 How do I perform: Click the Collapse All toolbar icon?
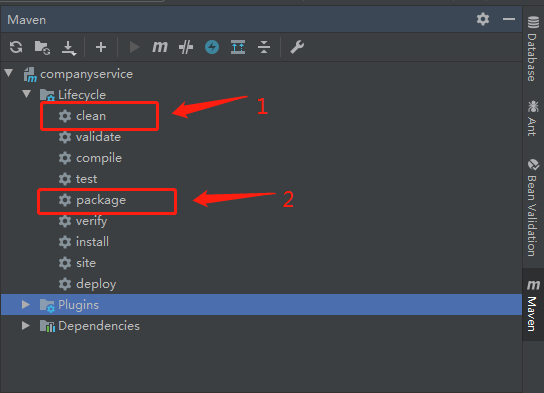click(264, 47)
